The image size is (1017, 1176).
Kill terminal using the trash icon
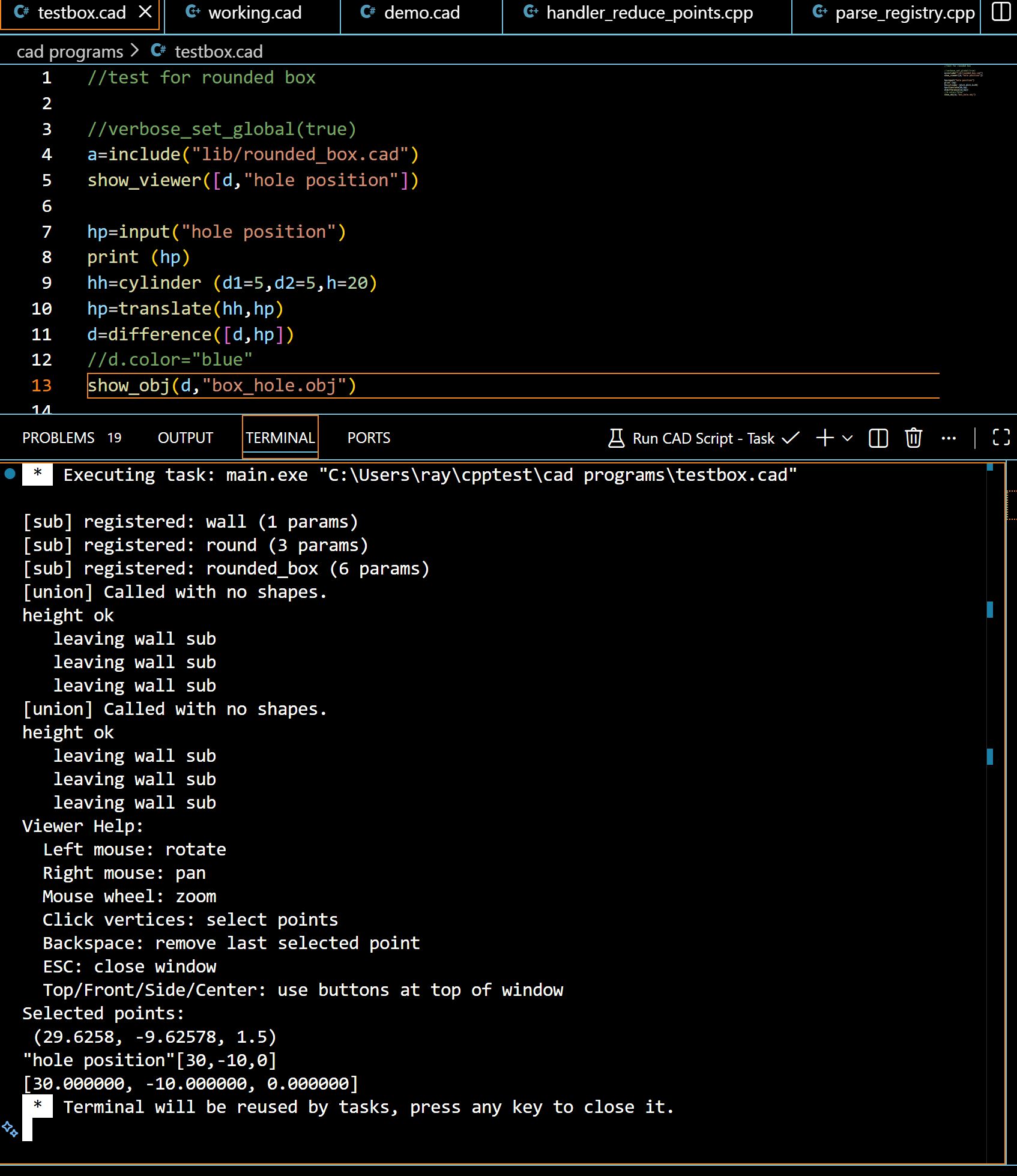tap(913, 438)
